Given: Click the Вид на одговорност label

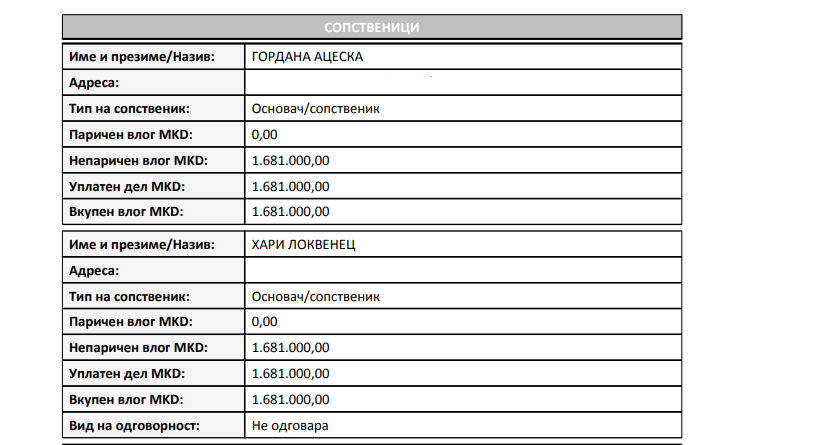Looking at the screenshot, I should point(135,426).
